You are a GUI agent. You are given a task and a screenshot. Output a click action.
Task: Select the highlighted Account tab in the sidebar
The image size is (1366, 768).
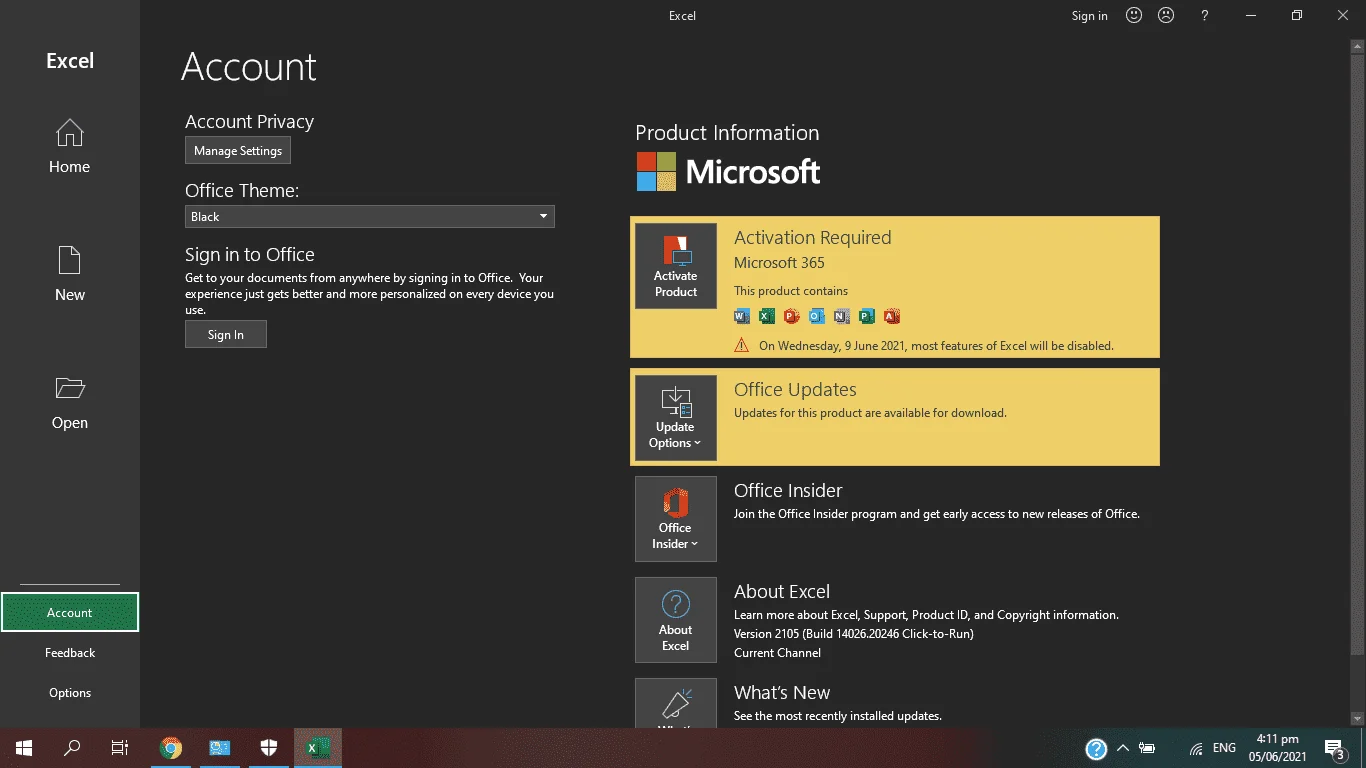point(70,613)
